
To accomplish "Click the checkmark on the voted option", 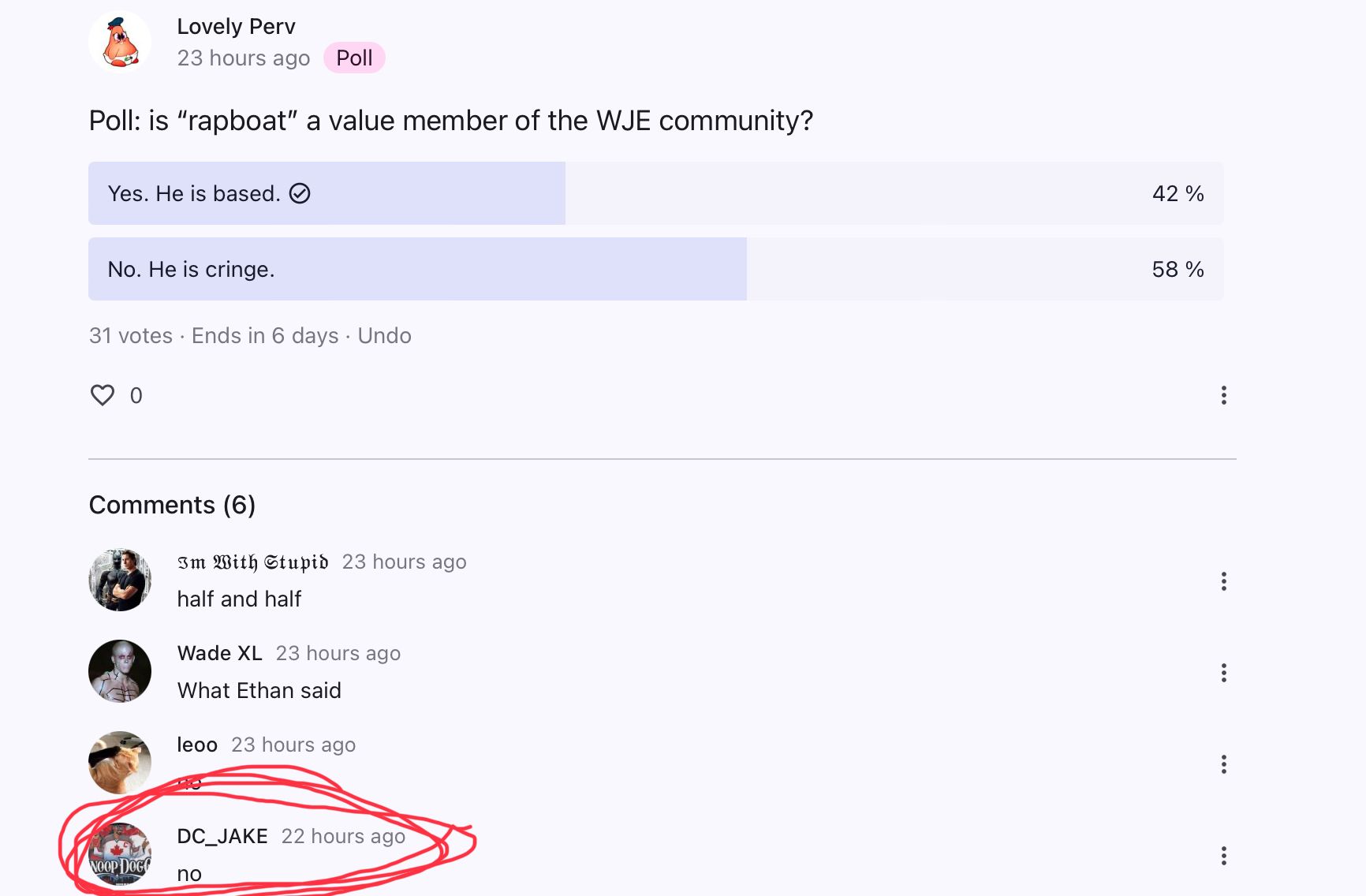I will click(x=300, y=193).
